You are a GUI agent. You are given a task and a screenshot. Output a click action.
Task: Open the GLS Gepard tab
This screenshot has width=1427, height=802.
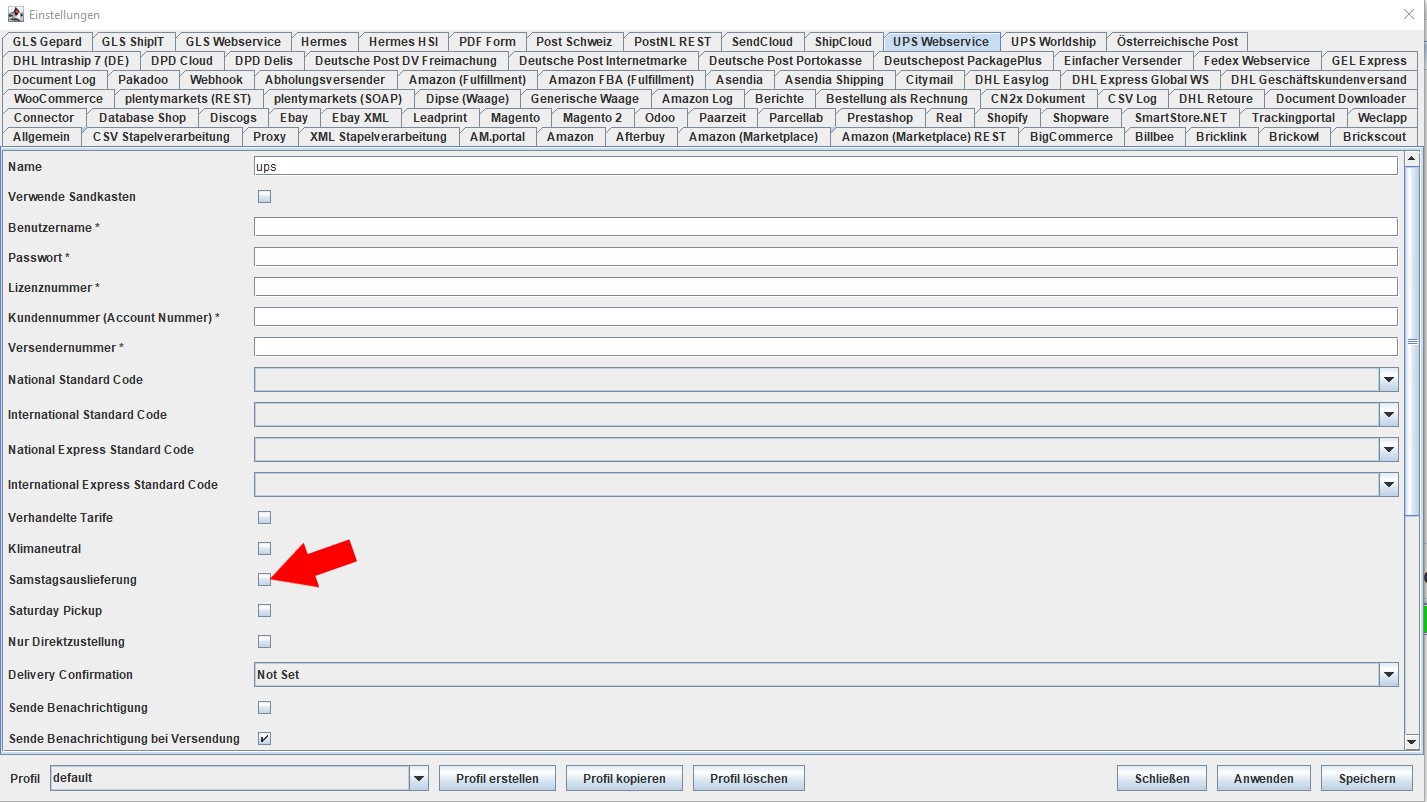(48, 42)
